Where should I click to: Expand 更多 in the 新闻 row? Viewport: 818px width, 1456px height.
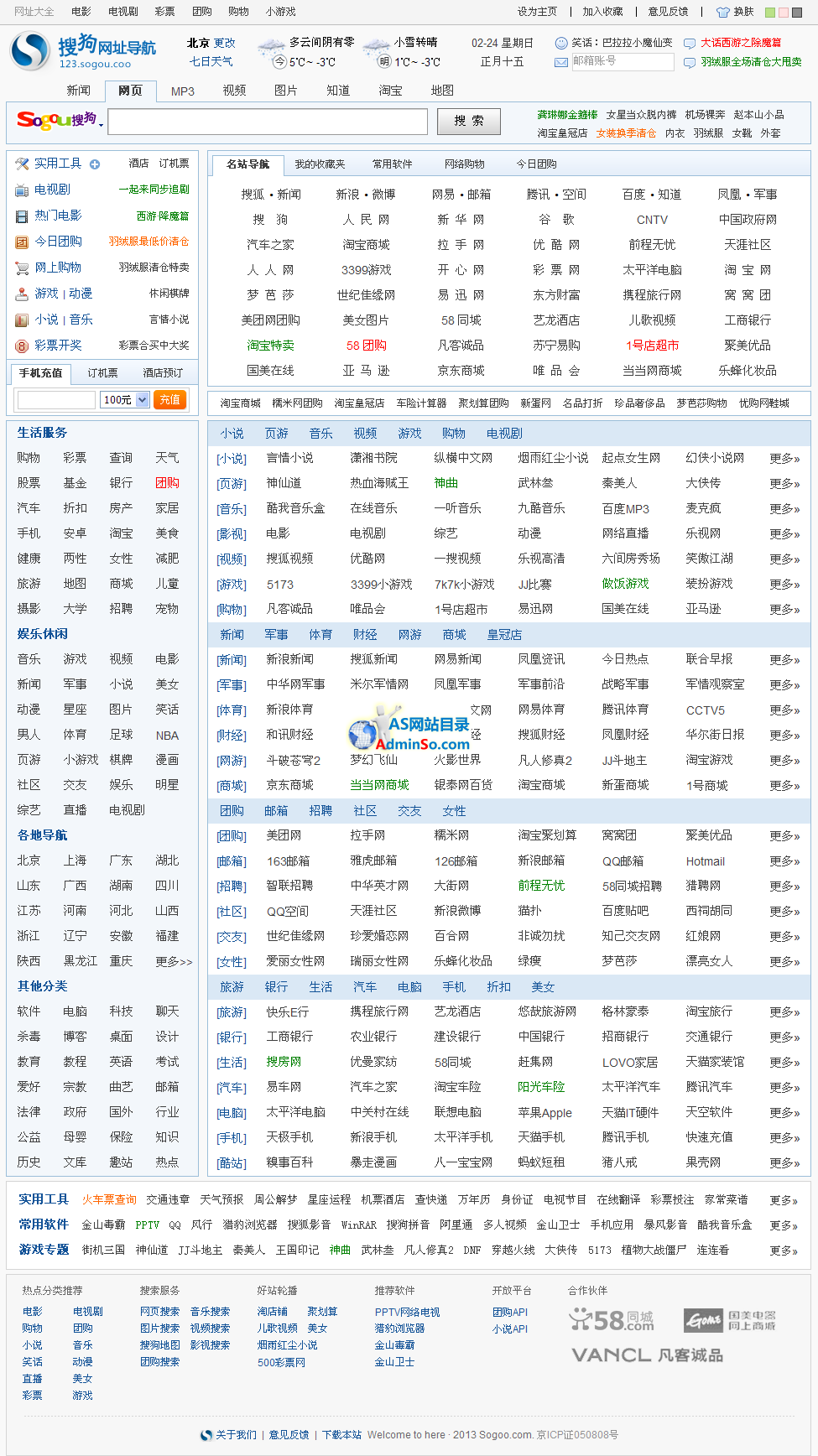(784, 660)
